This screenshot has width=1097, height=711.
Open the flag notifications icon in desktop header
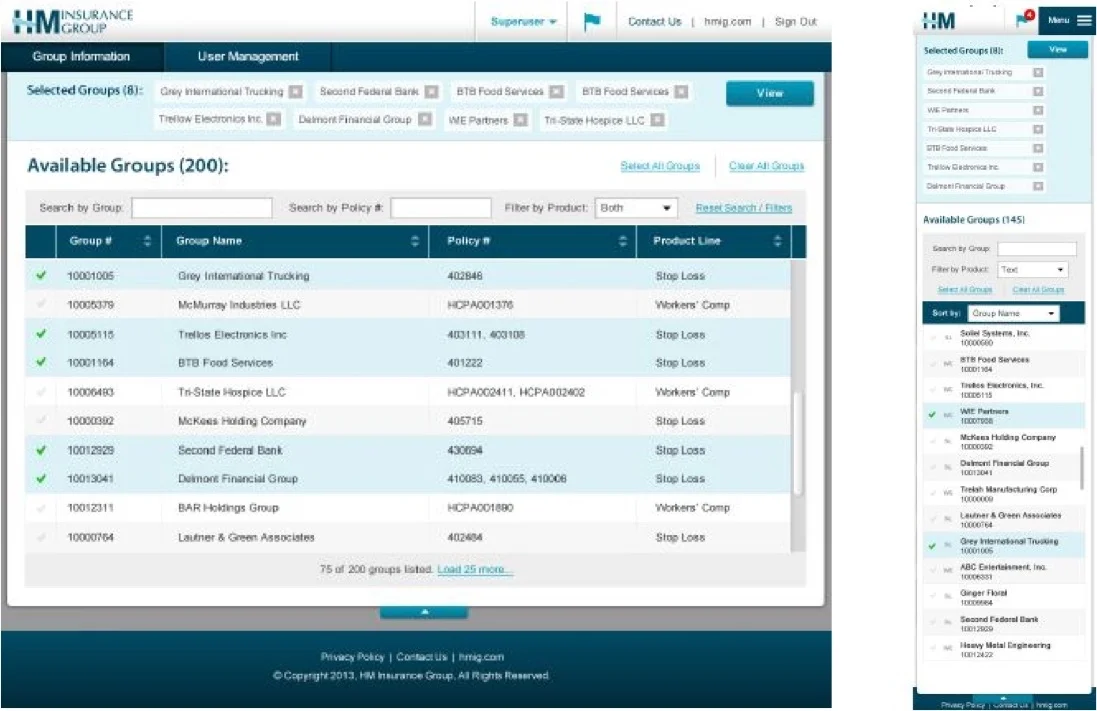coord(592,22)
